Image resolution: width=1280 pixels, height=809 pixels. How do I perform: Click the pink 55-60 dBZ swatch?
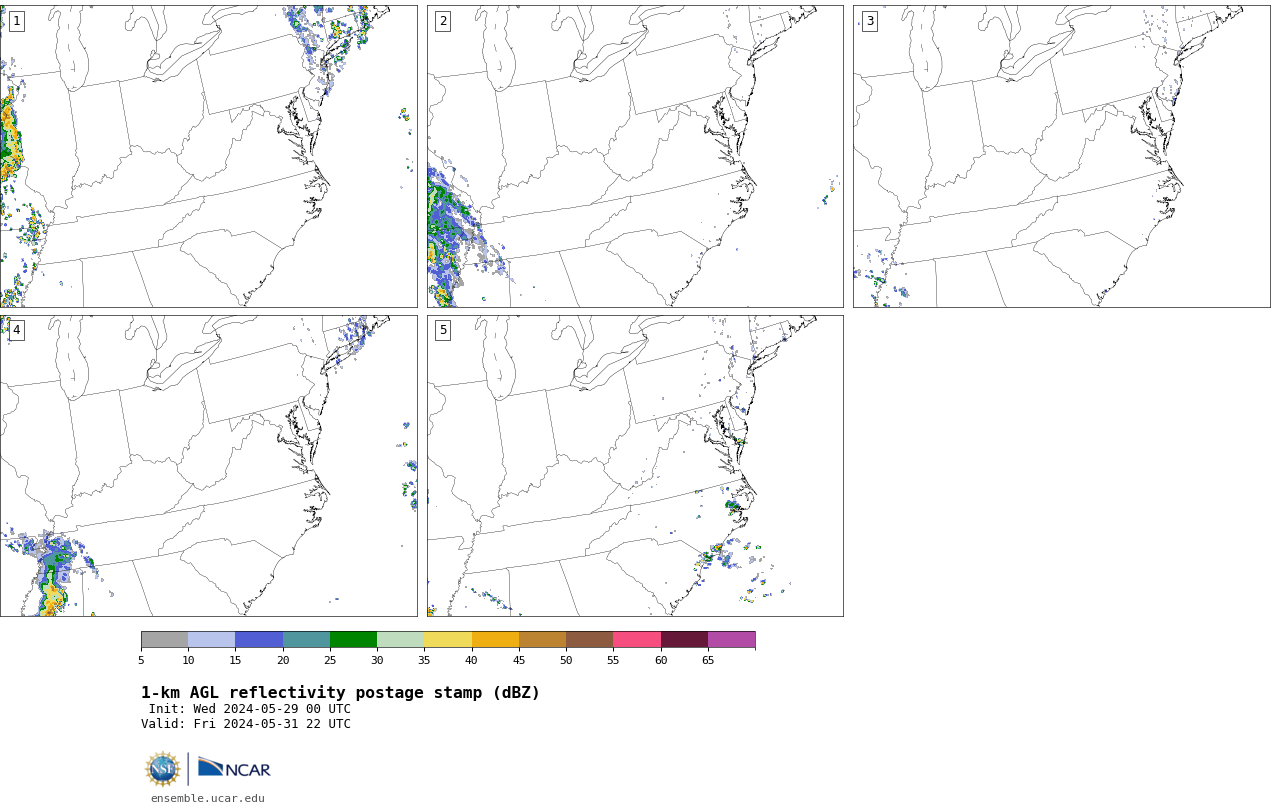(637, 639)
